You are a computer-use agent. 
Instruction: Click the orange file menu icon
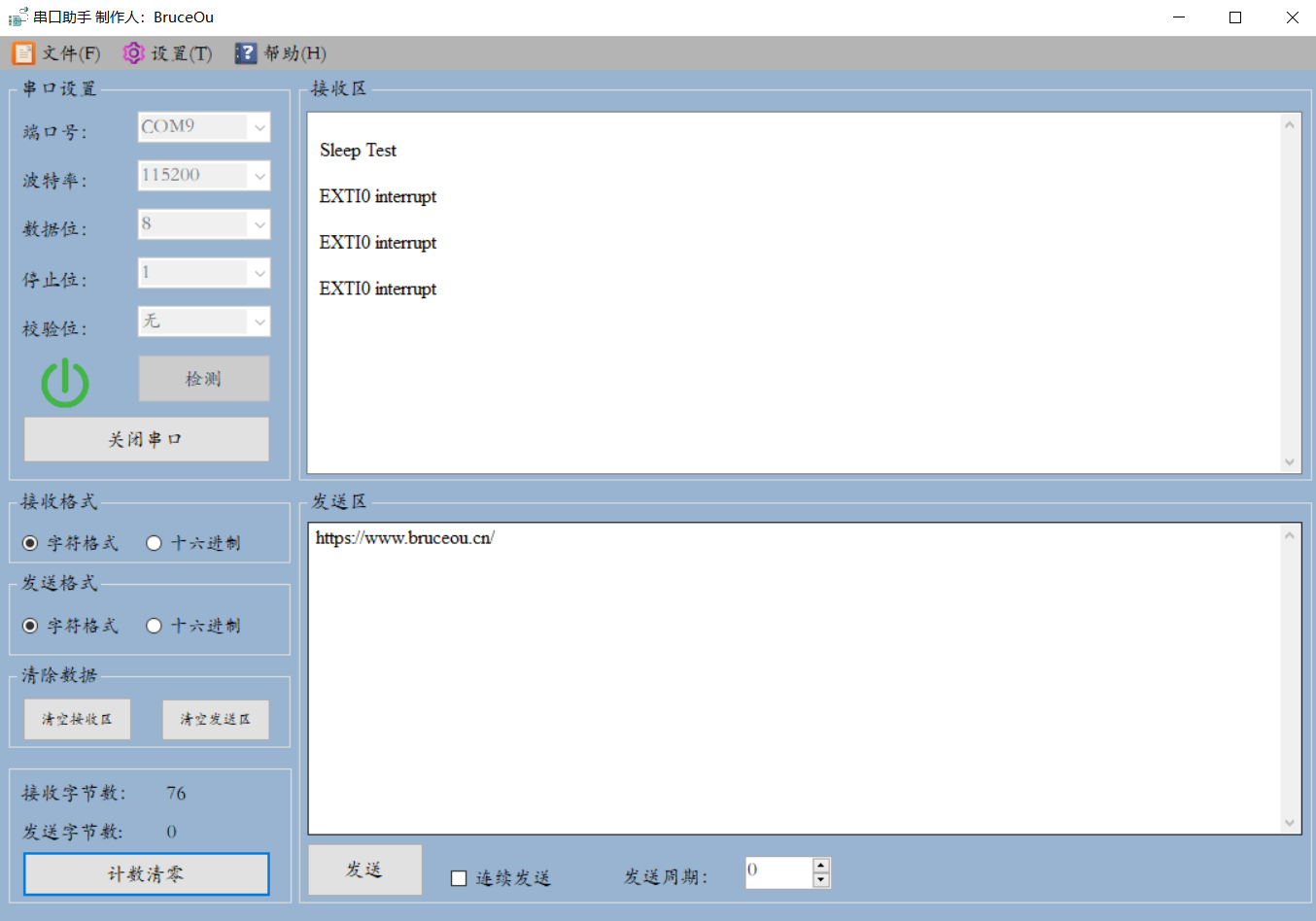coord(23,53)
